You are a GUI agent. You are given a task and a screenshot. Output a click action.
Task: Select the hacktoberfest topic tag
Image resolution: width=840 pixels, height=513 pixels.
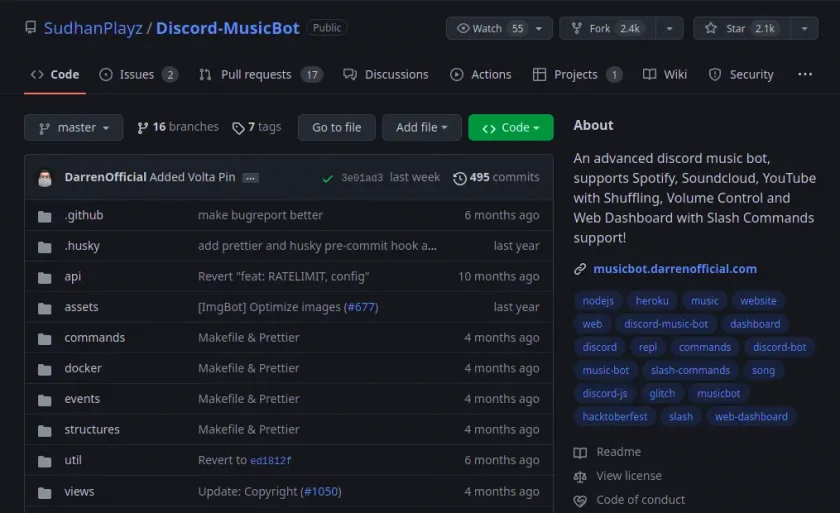(614, 417)
